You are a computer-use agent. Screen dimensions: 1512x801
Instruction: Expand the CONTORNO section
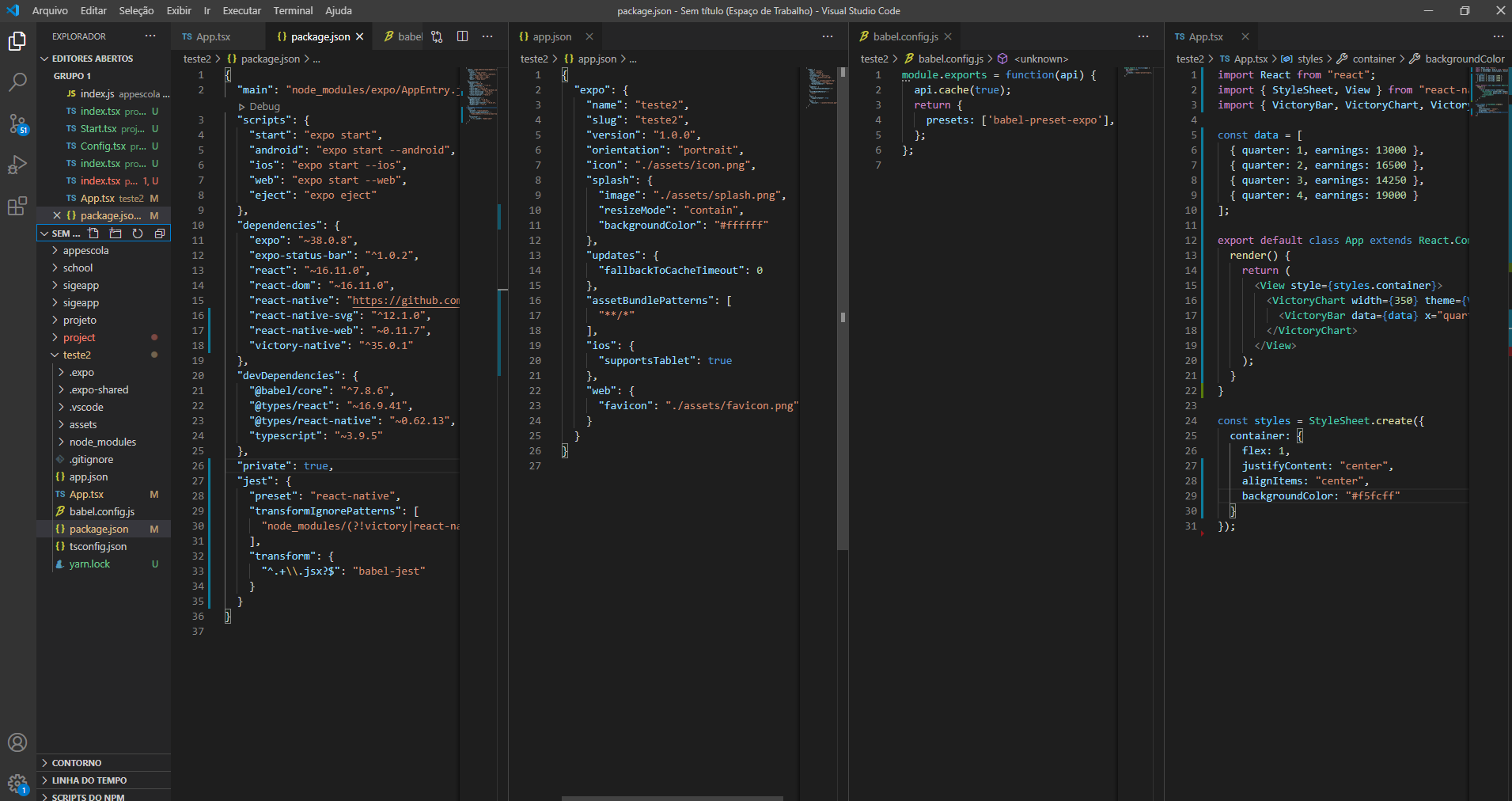click(77, 763)
